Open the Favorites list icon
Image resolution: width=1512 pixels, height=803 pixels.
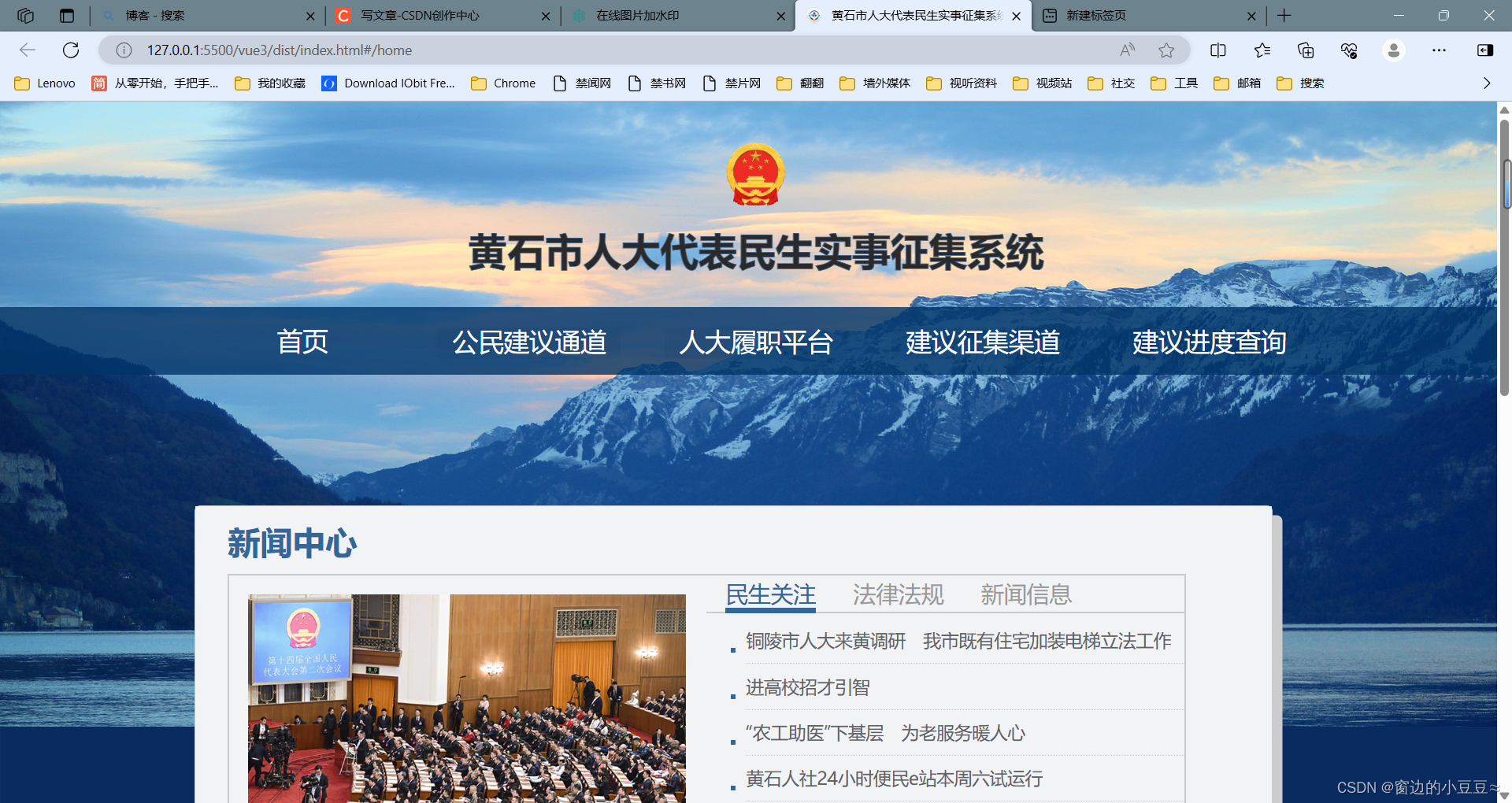1262,50
